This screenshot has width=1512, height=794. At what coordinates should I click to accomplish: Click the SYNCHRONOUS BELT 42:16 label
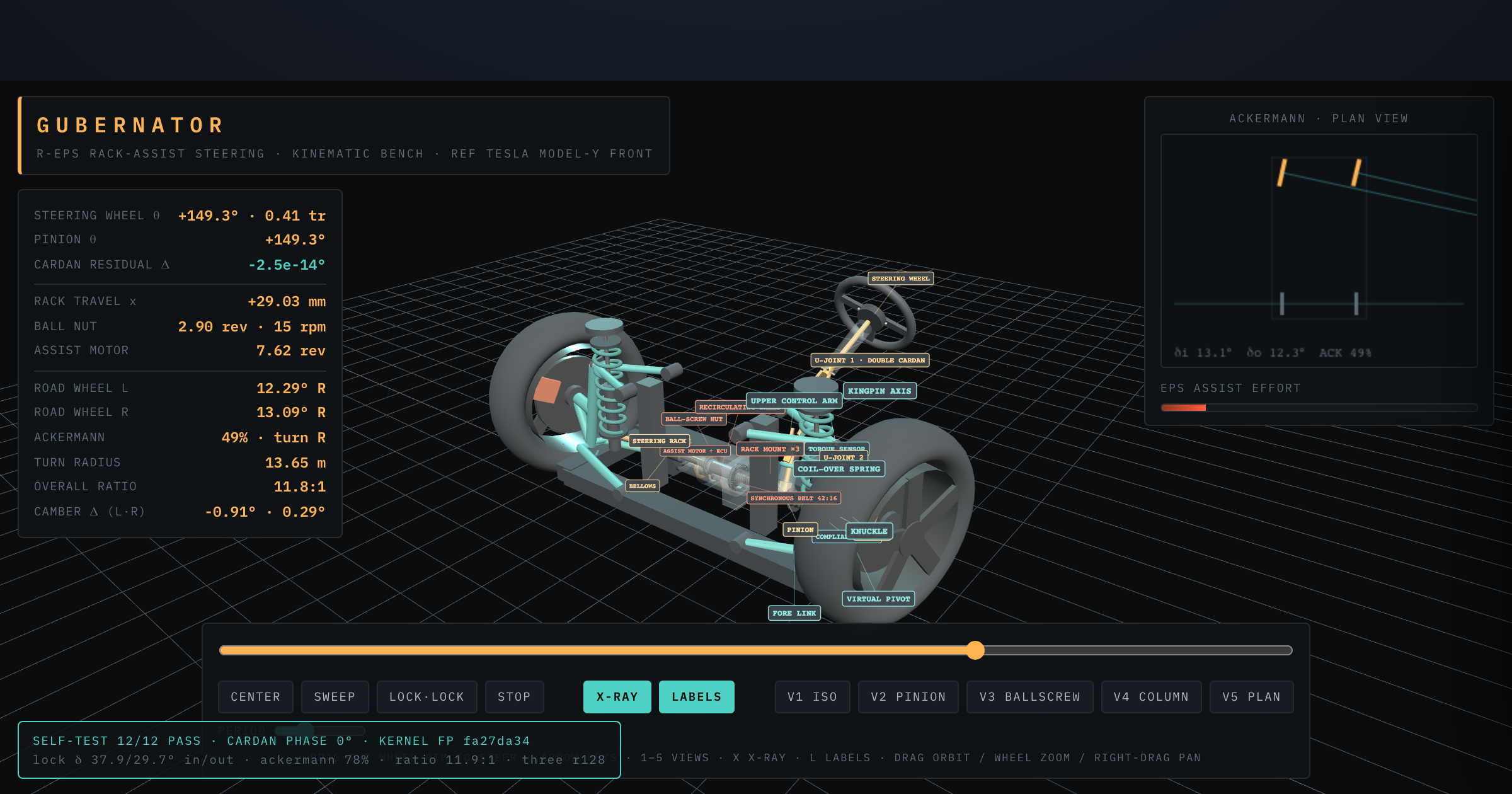point(794,498)
